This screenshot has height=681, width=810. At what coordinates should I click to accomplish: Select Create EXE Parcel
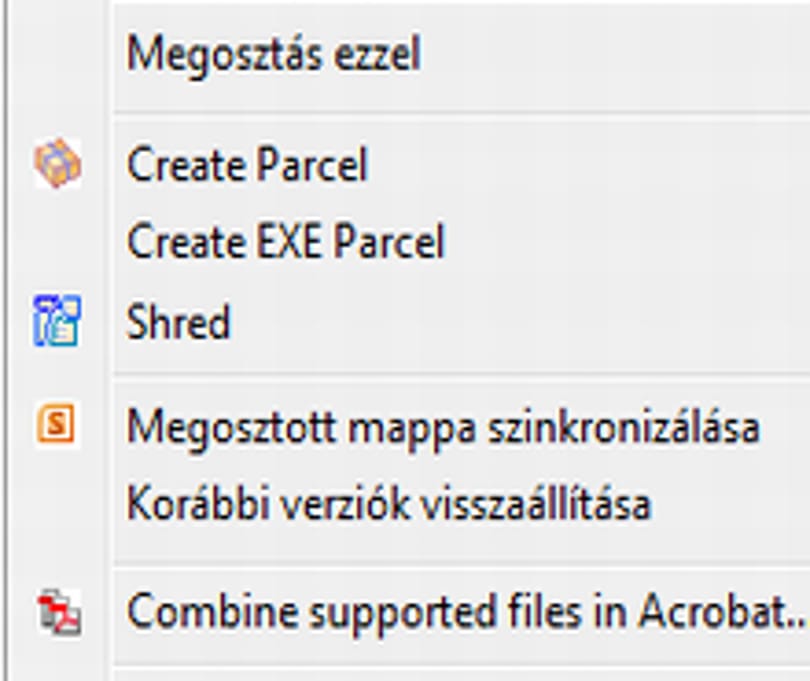[x=286, y=241]
